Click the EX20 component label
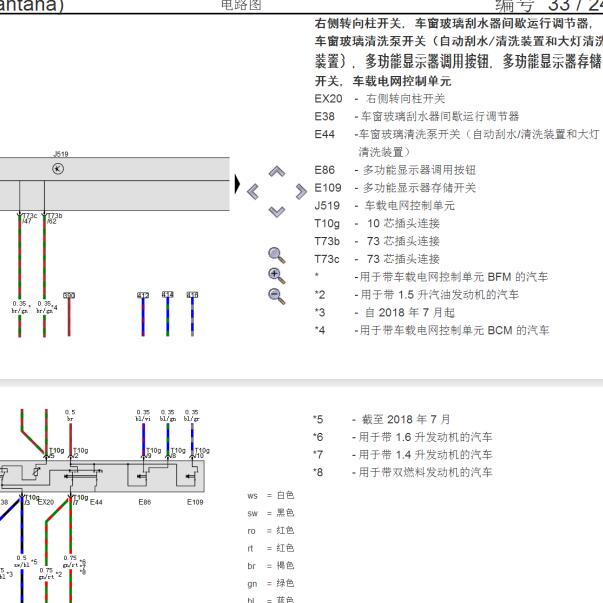 (x=46, y=502)
